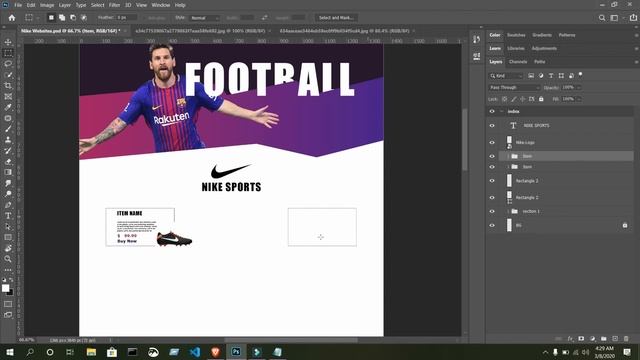Image resolution: width=640 pixels, height=360 pixels.
Task: Open the Image menu
Action: pyautogui.click(x=47, y=5)
